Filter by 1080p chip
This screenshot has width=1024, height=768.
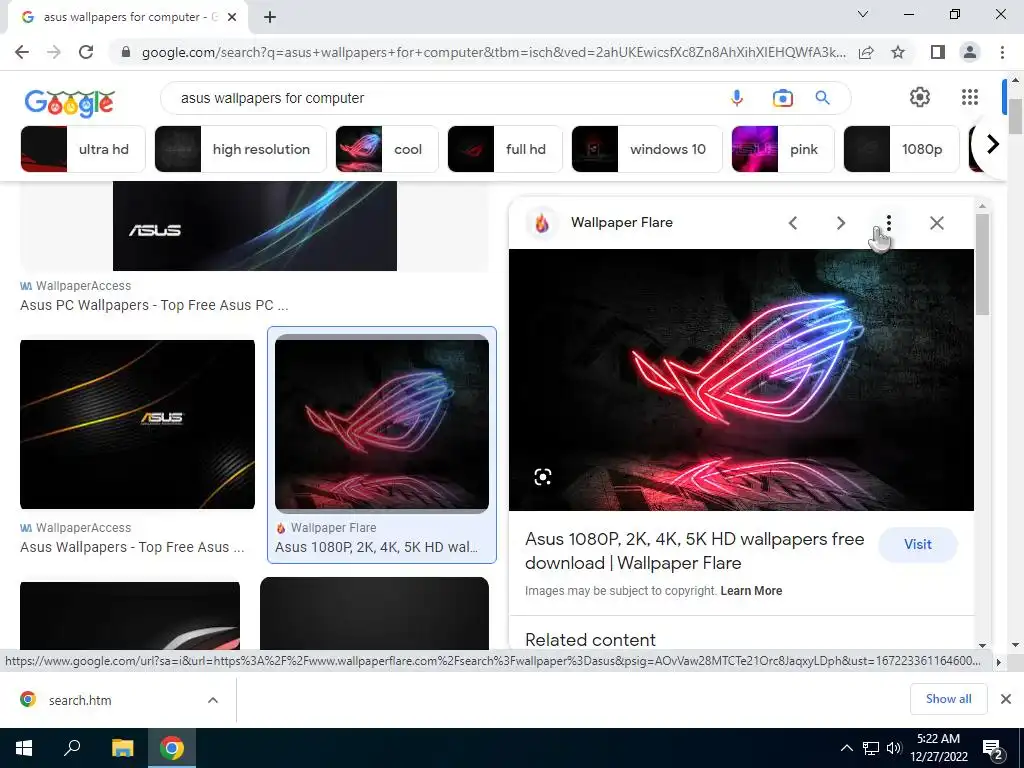click(x=901, y=149)
